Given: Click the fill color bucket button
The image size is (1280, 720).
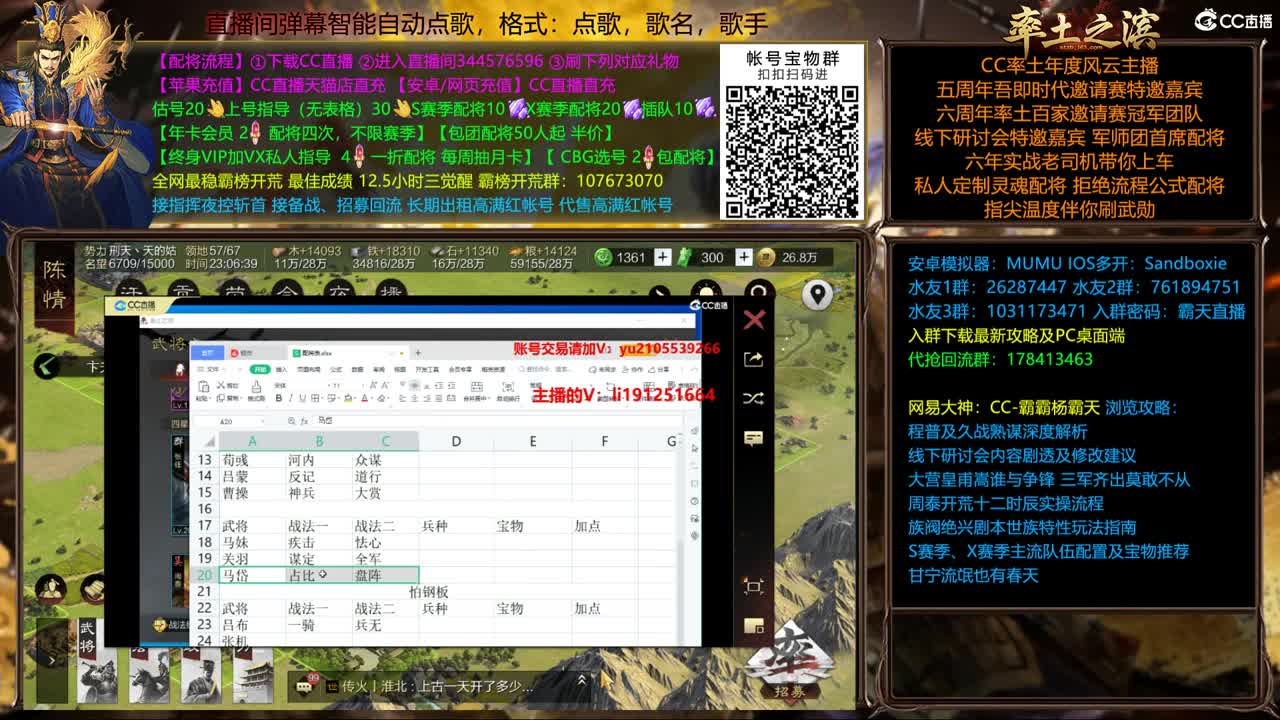Looking at the screenshot, I should coord(348,398).
